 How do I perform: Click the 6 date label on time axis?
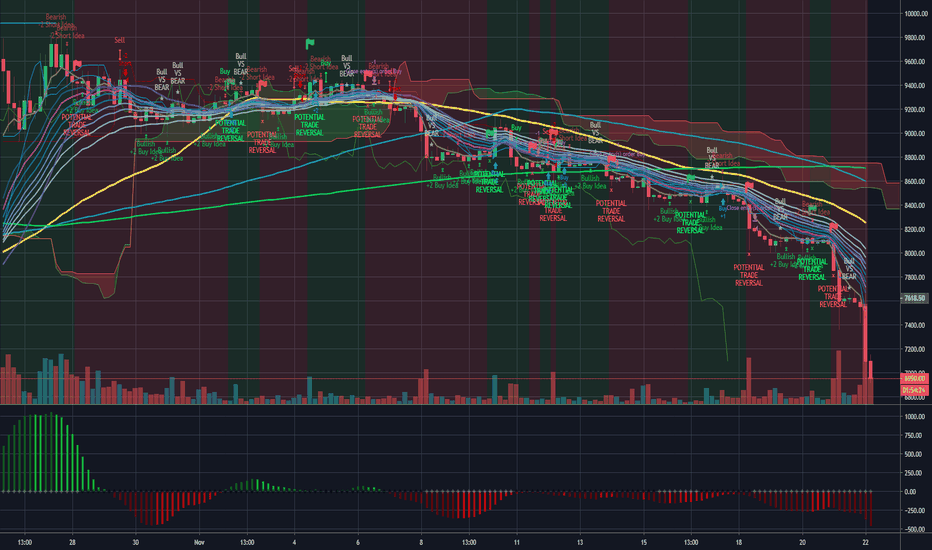[x=358, y=542]
